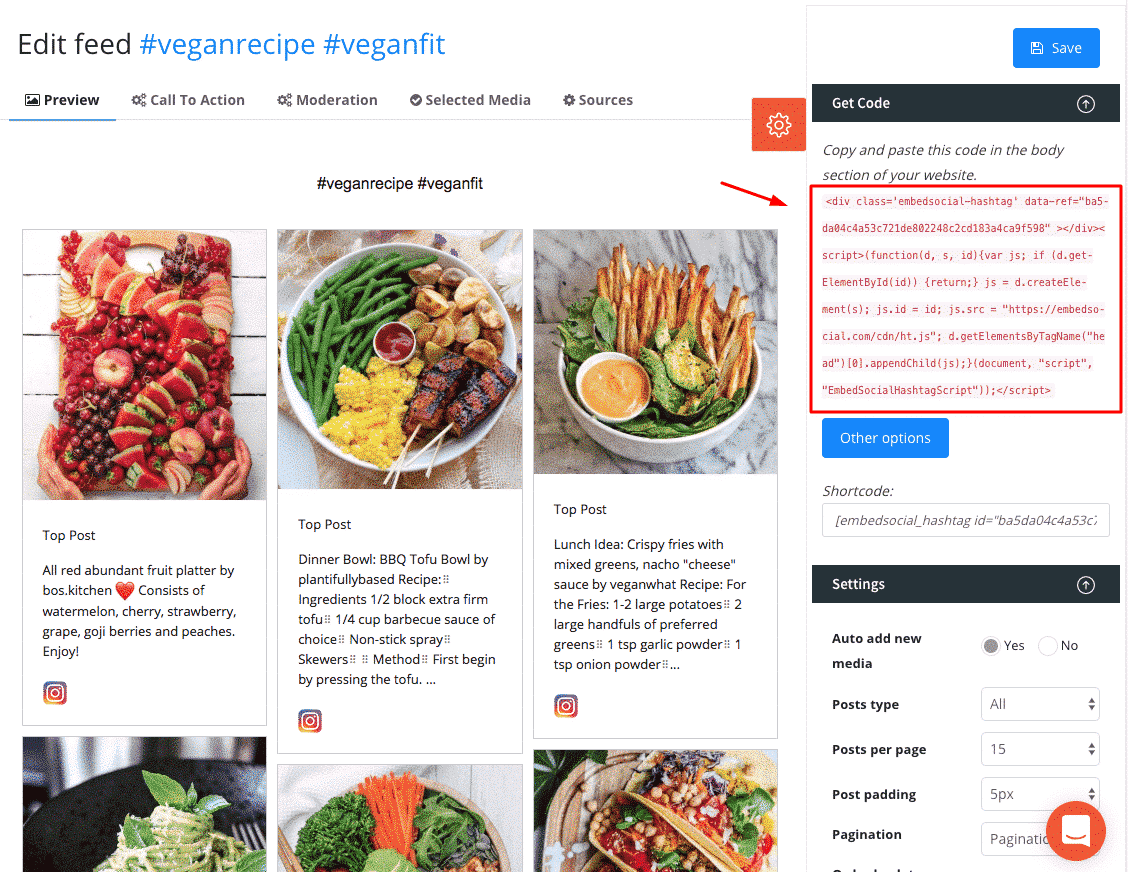Switch to the Moderation tab
This screenshot has width=1128, height=872.
[x=327, y=100]
